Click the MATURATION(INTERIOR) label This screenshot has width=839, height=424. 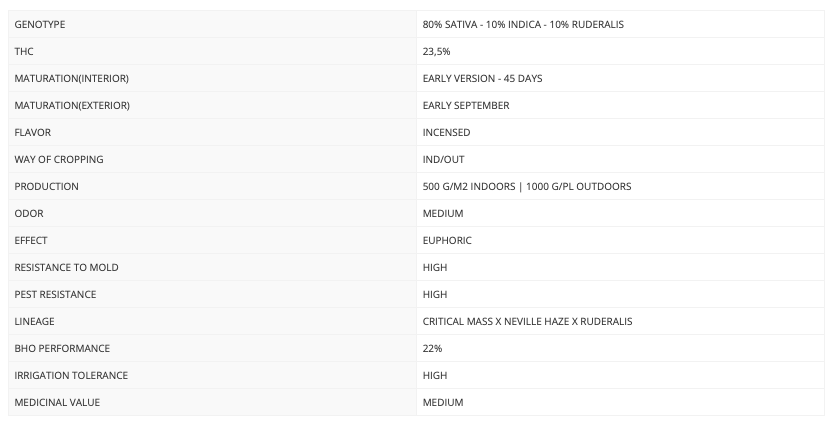(x=71, y=78)
